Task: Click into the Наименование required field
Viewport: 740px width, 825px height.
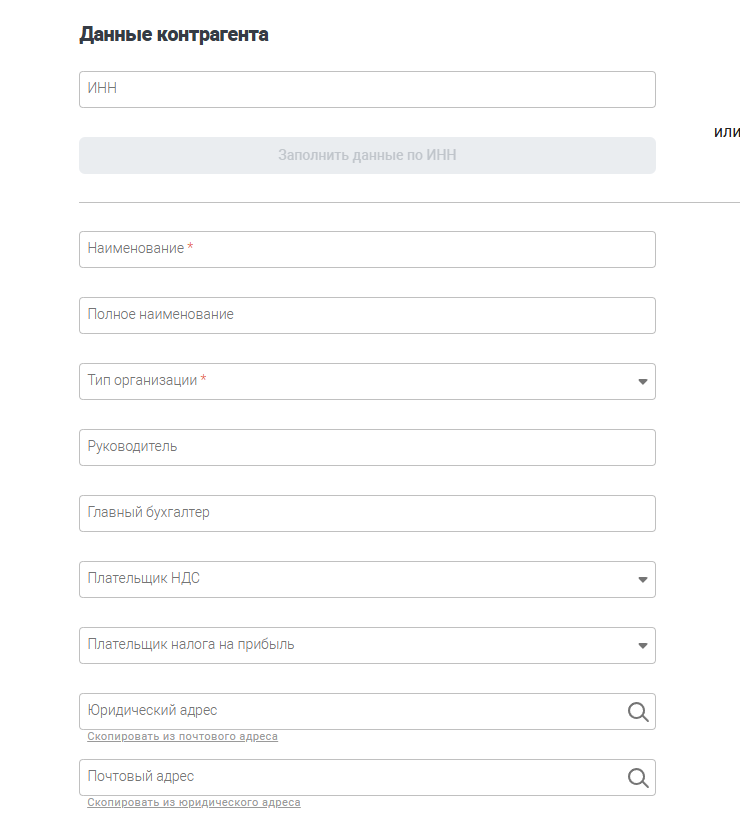Action: click(366, 250)
